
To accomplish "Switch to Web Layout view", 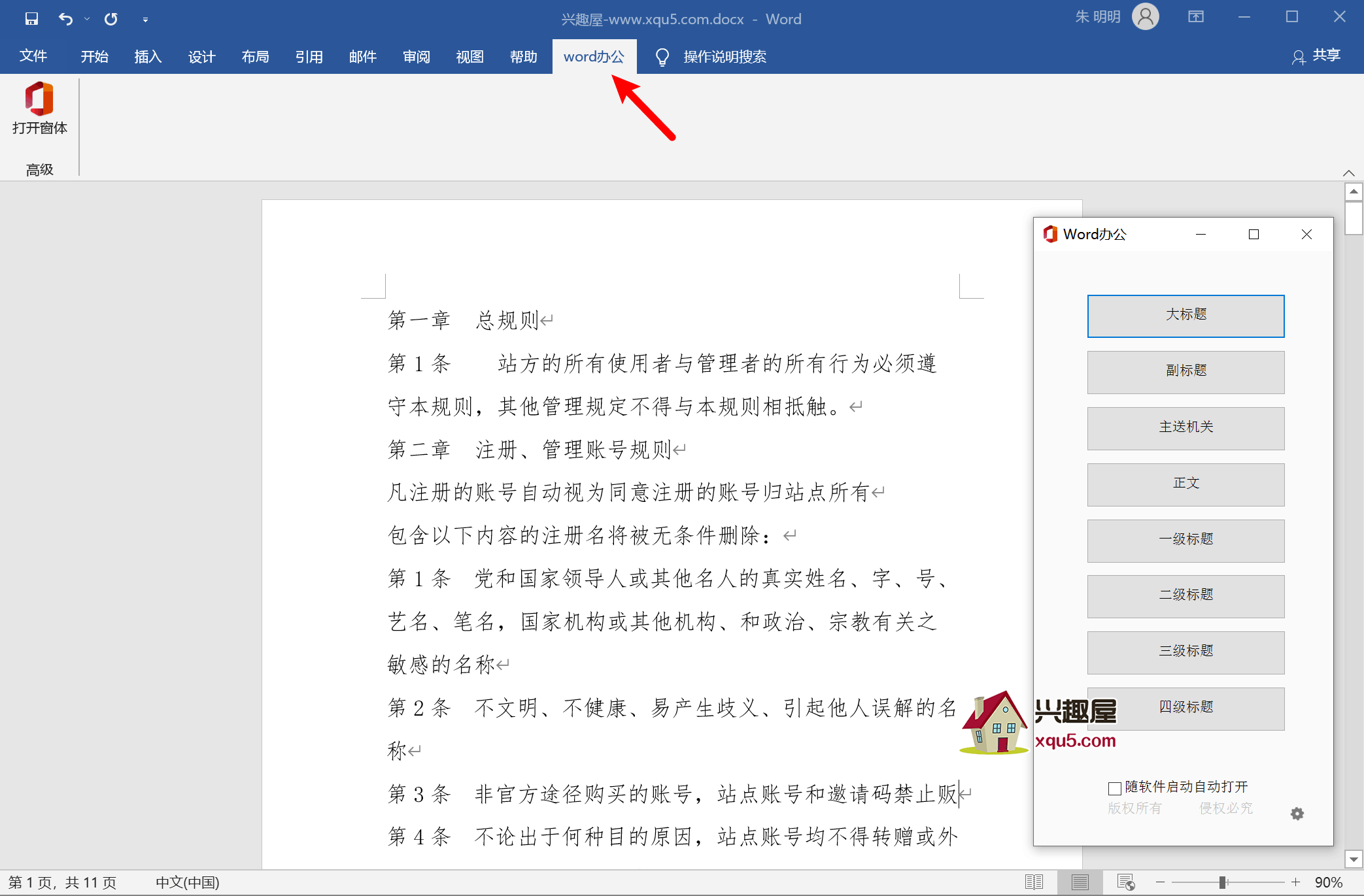I will click(x=1125, y=882).
